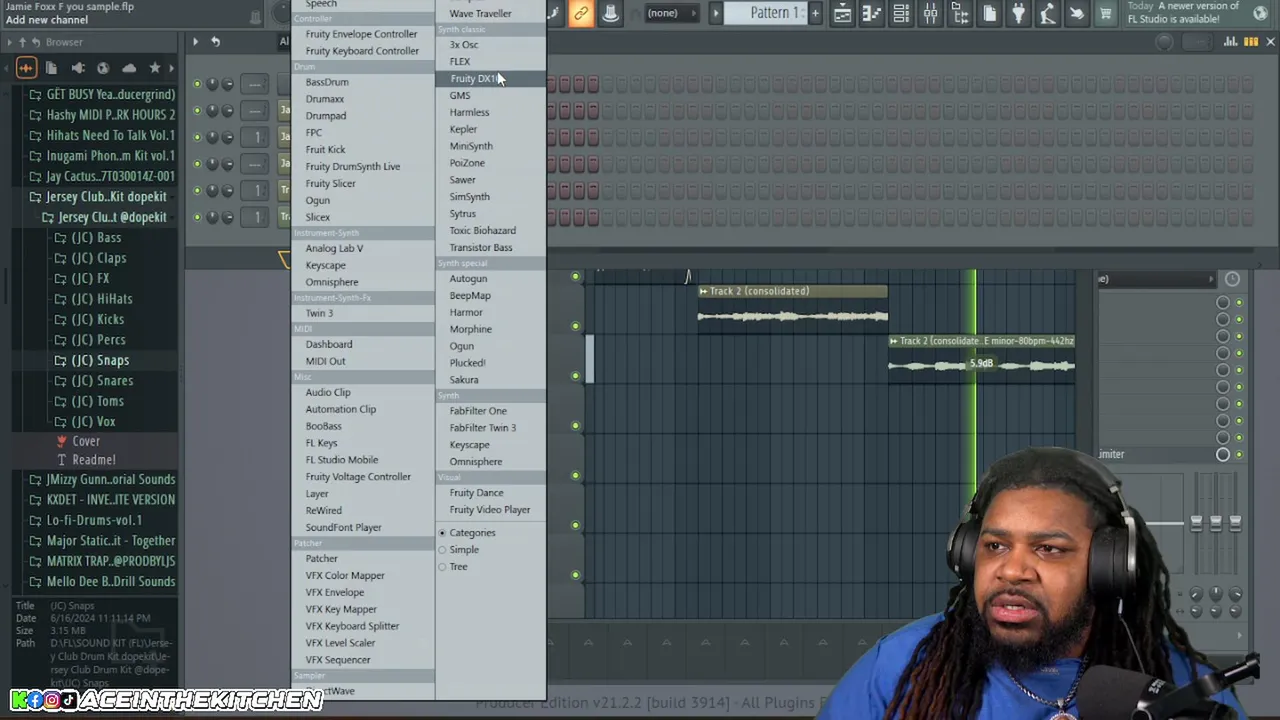
Task: Open channel rack options arrow
Action: (x=195, y=42)
